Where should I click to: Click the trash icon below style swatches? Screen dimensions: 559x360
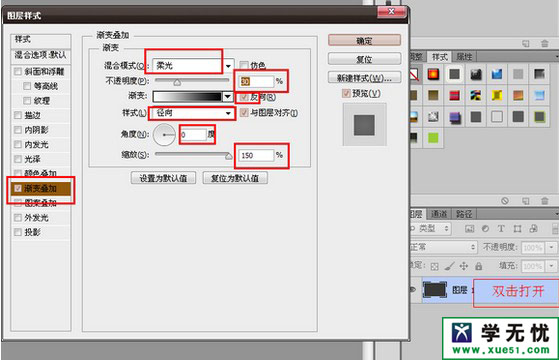coord(545,201)
